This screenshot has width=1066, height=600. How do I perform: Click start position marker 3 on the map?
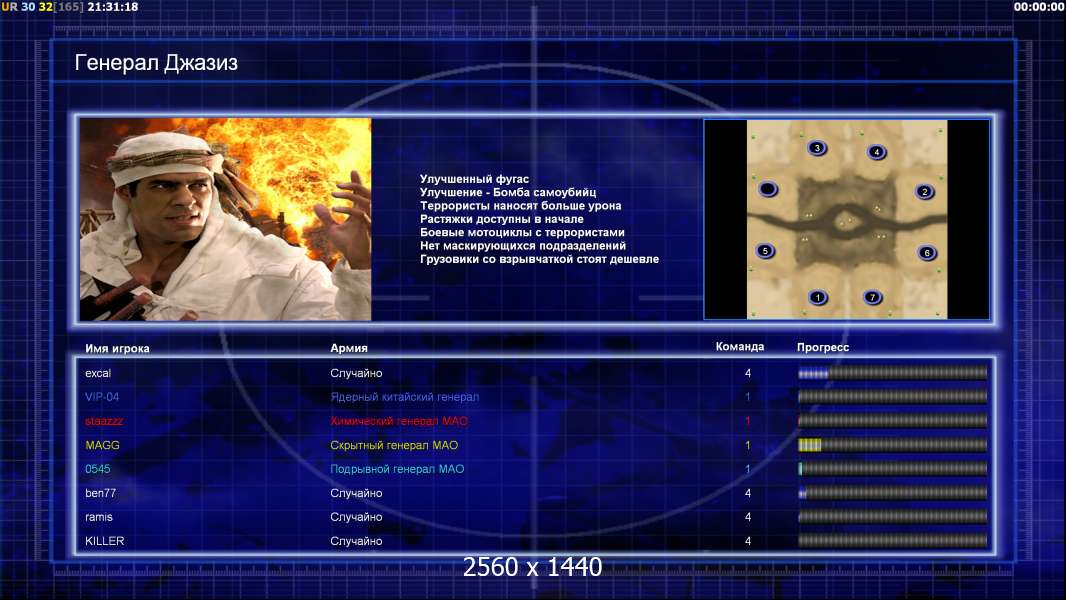point(817,147)
